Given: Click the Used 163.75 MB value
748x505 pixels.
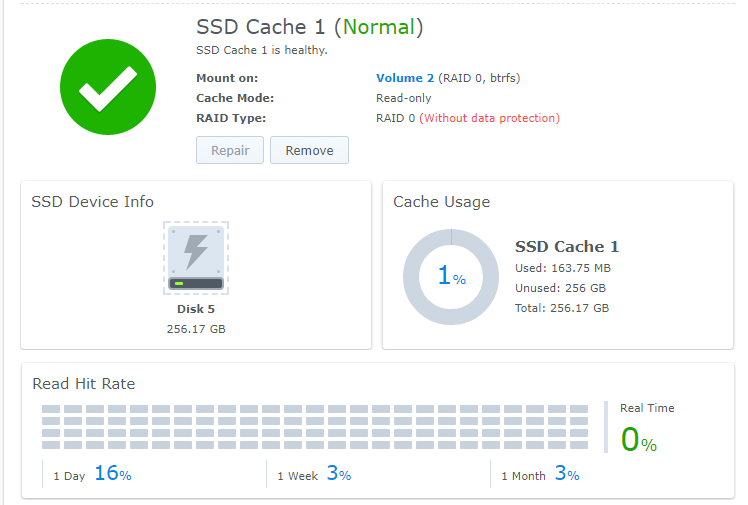Looking at the screenshot, I should (562, 268).
